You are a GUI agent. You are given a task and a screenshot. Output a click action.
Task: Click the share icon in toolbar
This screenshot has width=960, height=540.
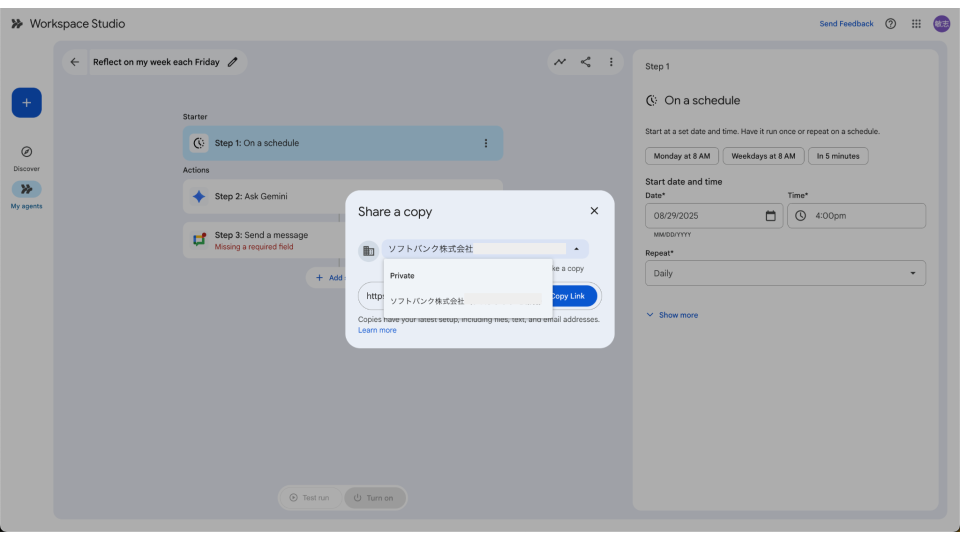pos(586,62)
